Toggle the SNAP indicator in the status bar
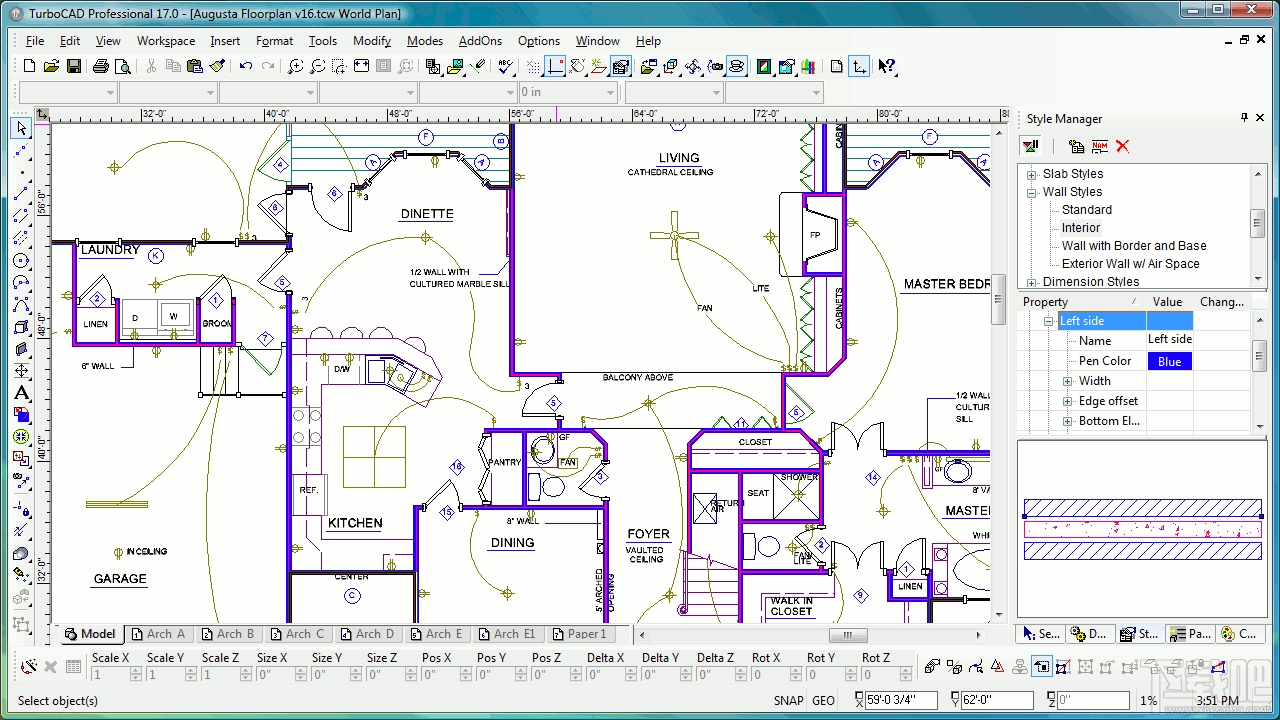This screenshot has height=720, width=1280. [788, 701]
